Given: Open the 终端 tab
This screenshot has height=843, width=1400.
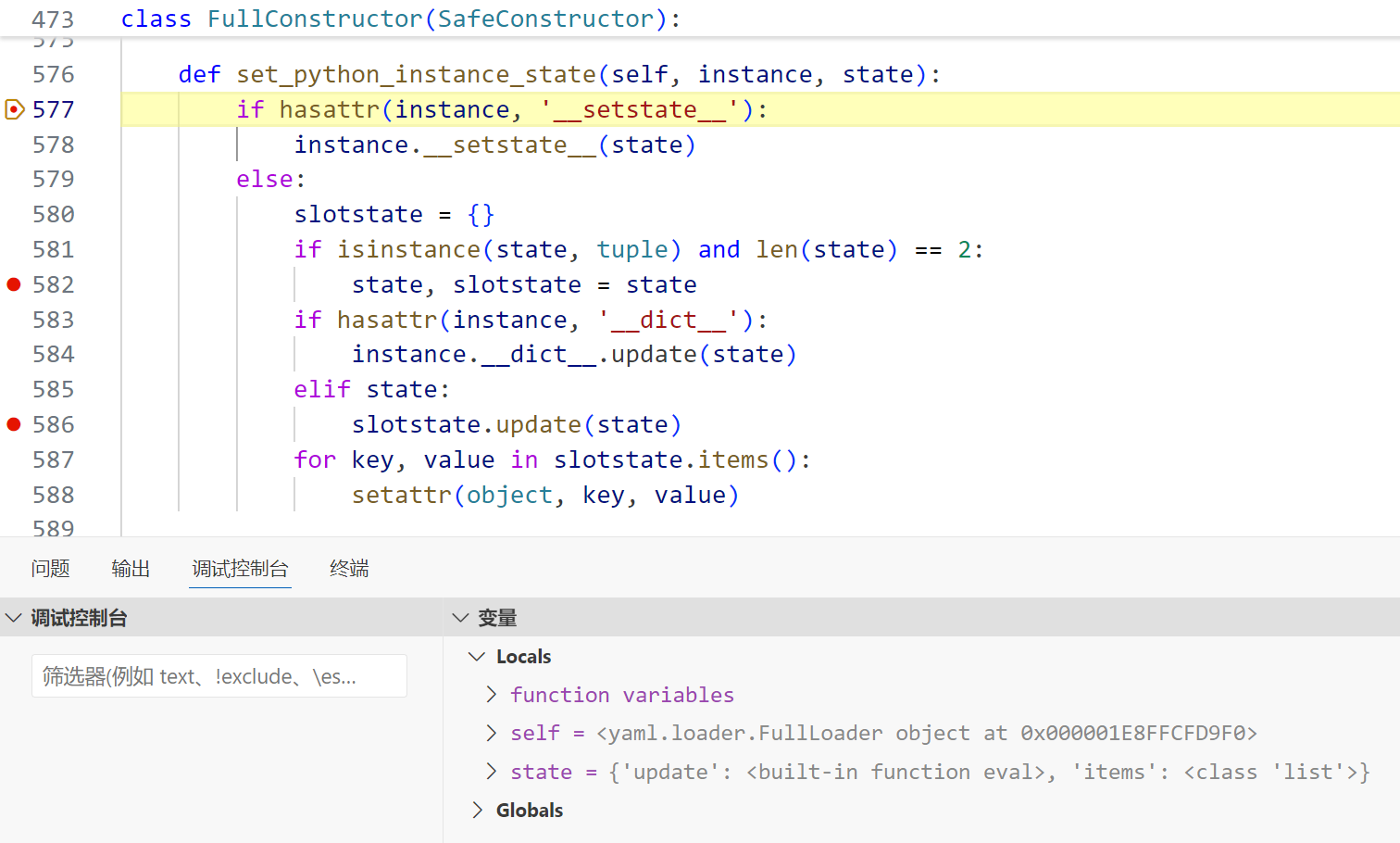Looking at the screenshot, I should 349,569.
